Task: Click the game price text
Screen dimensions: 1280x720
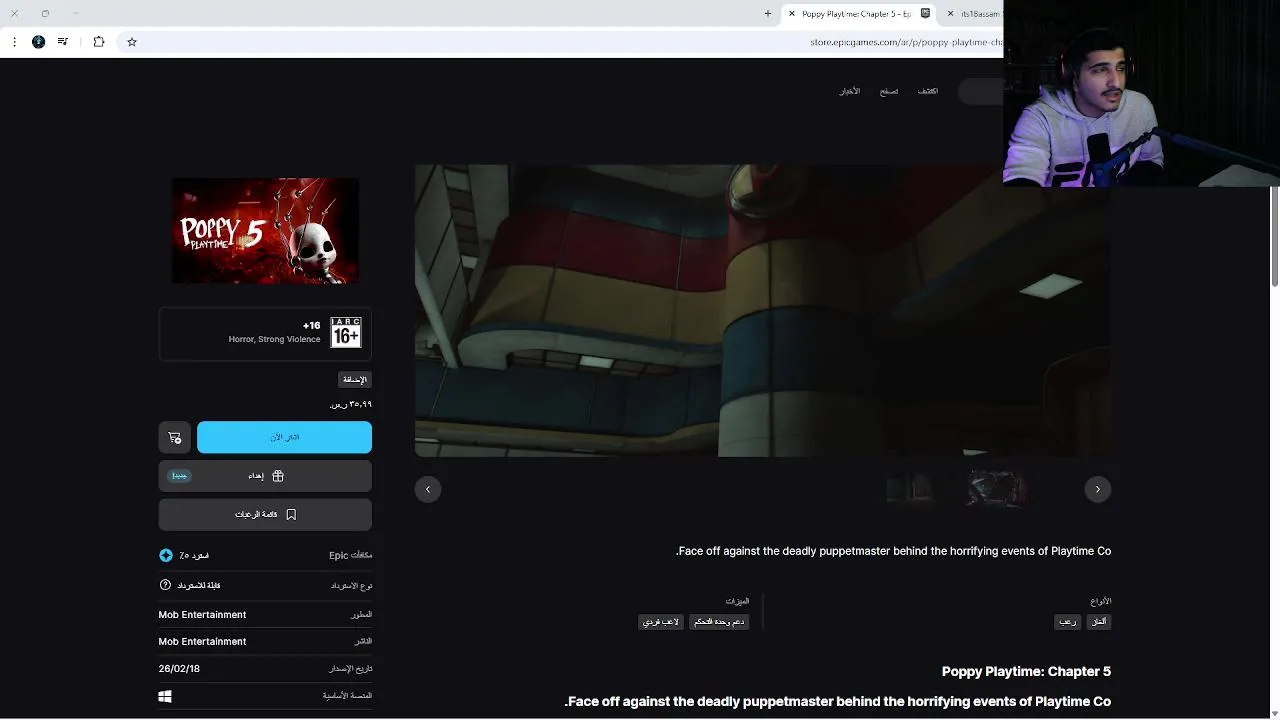Action: click(x=351, y=405)
